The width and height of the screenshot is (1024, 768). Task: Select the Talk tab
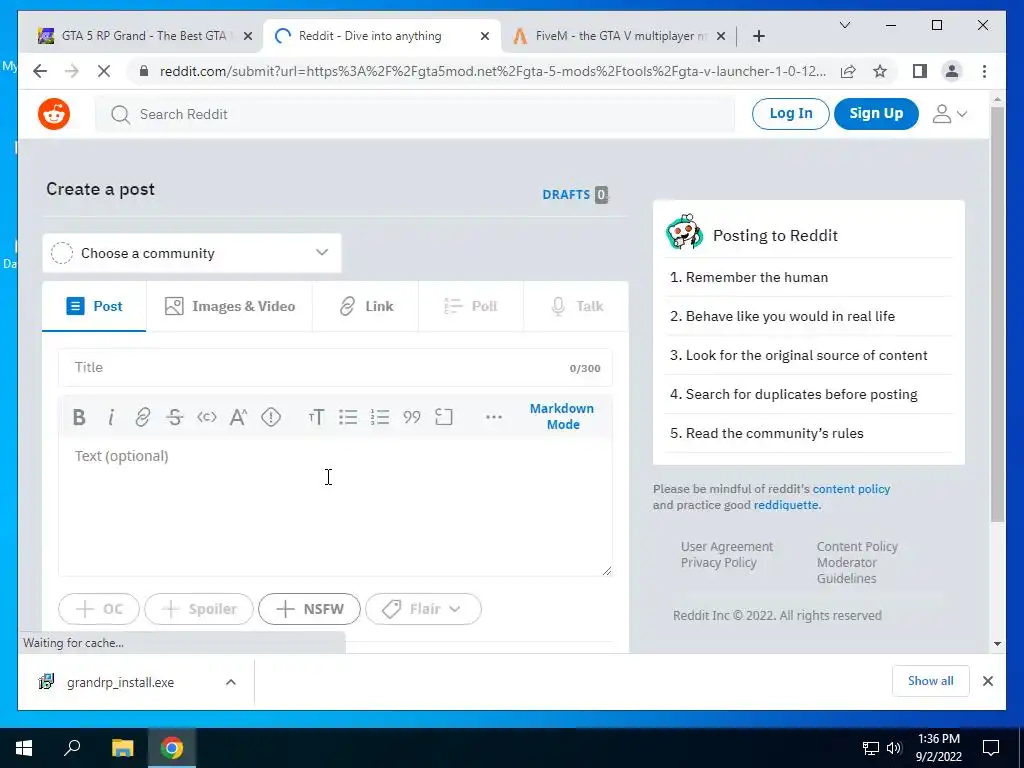click(576, 306)
